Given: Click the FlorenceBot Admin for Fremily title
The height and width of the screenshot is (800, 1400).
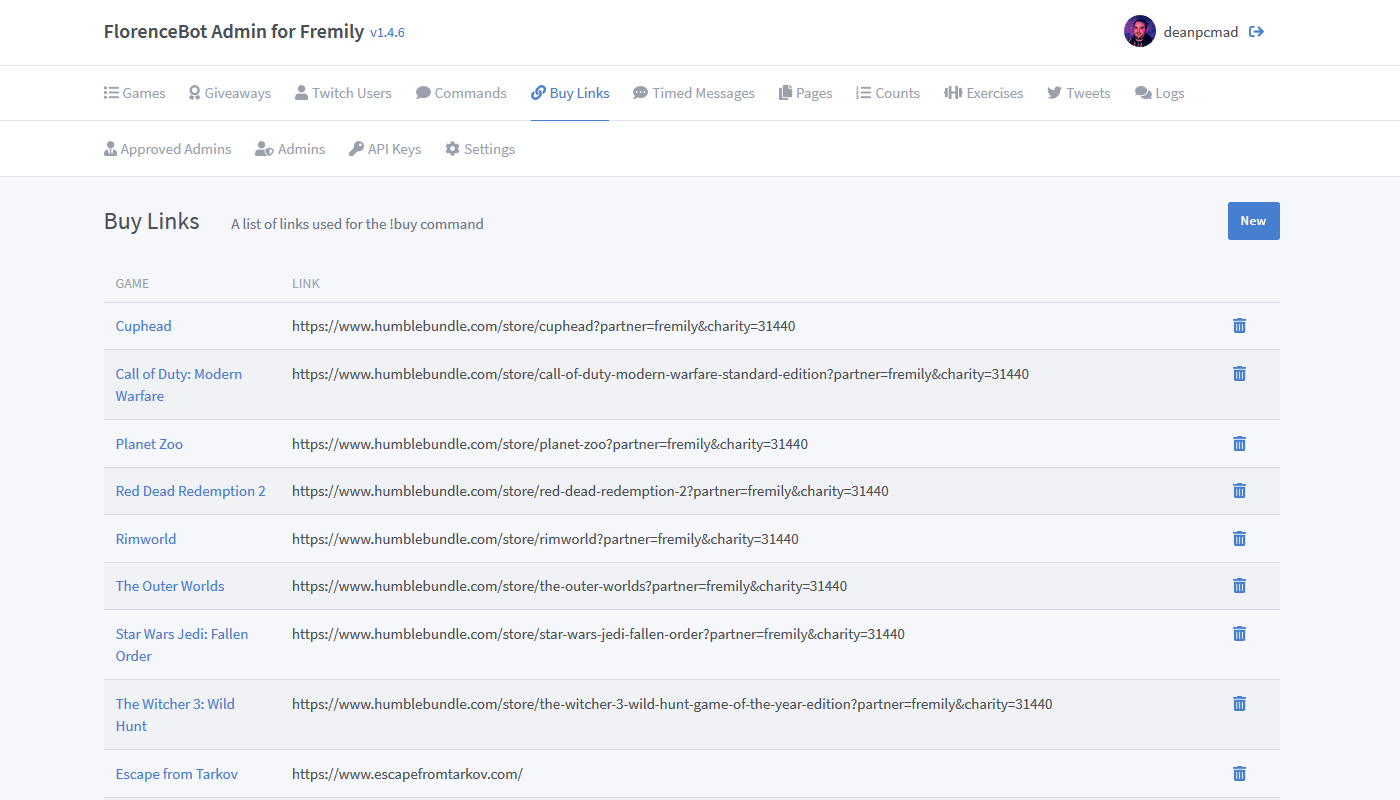Looking at the screenshot, I should 234,31.
